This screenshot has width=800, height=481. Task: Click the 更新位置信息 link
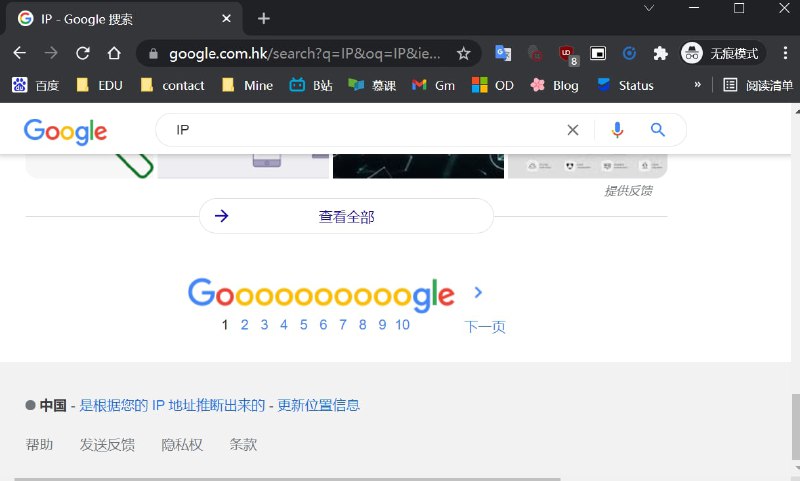coord(318,406)
